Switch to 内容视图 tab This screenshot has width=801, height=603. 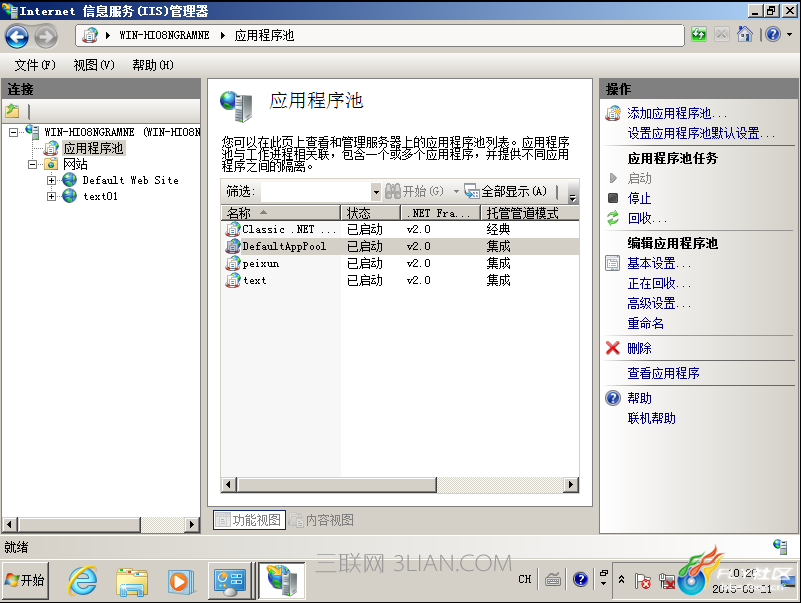(x=322, y=520)
